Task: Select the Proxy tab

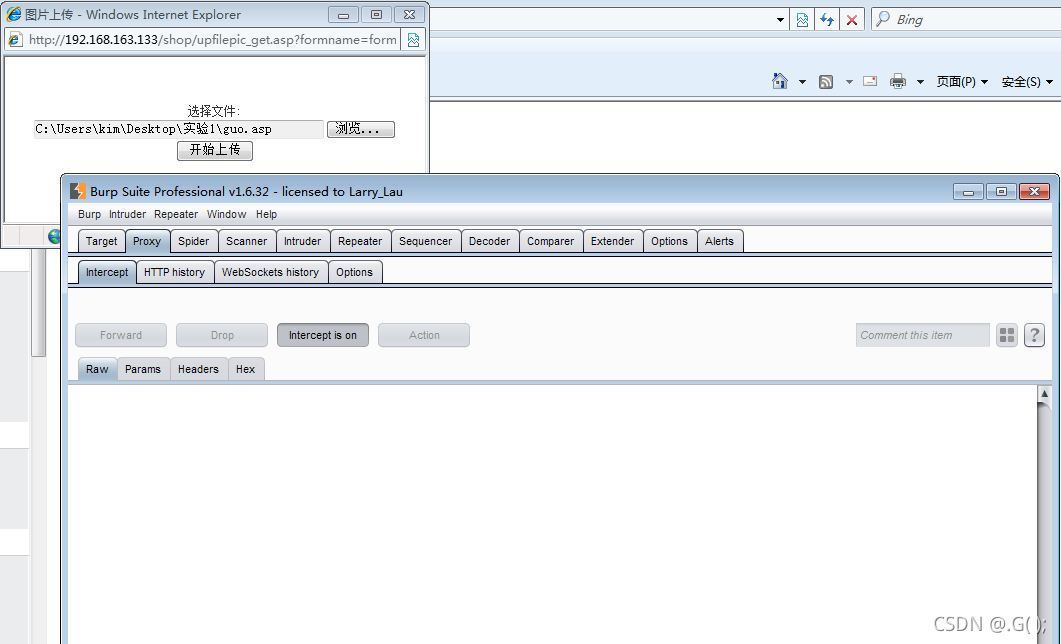Action: (147, 241)
